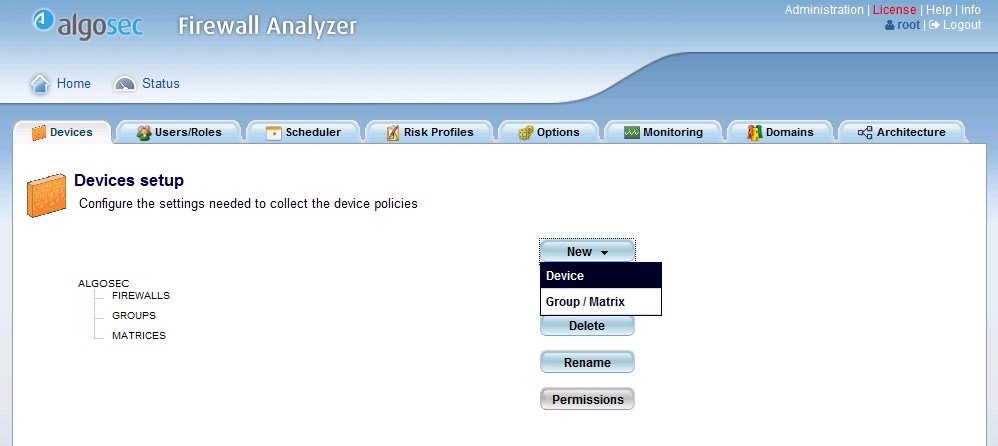998x446 pixels.
Task: Select the GROUPS tree node
Action: click(x=134, y=316)
